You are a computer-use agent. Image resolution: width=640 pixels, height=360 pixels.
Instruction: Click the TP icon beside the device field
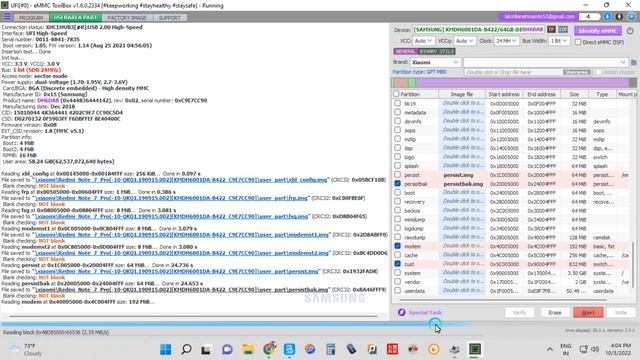pyautogui.click(x=551, y=30)
